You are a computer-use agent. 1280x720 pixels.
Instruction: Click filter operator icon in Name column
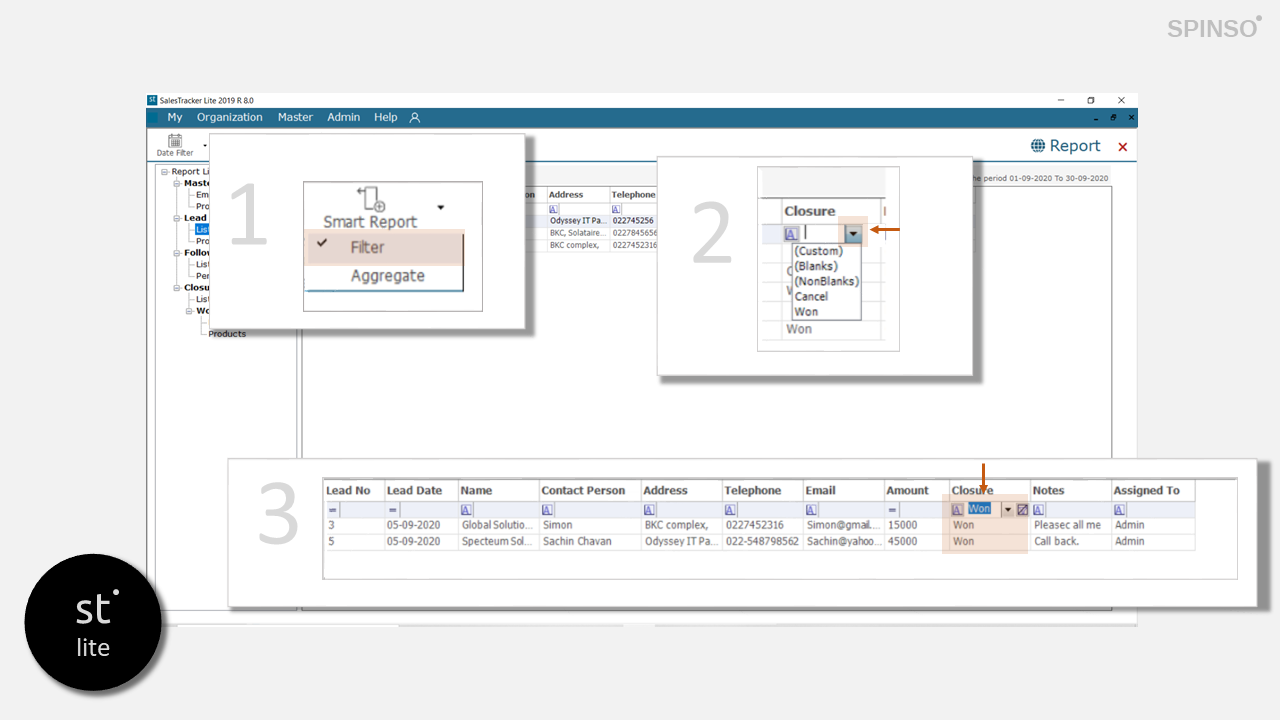pos(466,510)
